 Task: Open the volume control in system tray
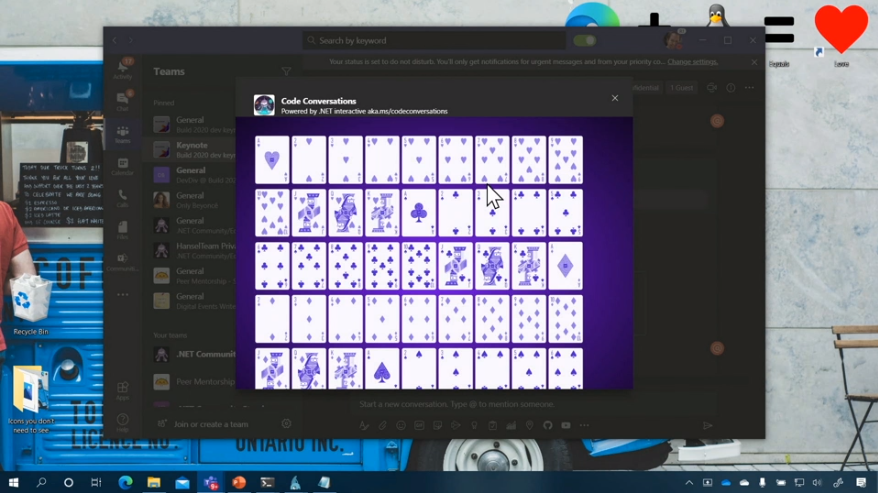pos(817,482)
